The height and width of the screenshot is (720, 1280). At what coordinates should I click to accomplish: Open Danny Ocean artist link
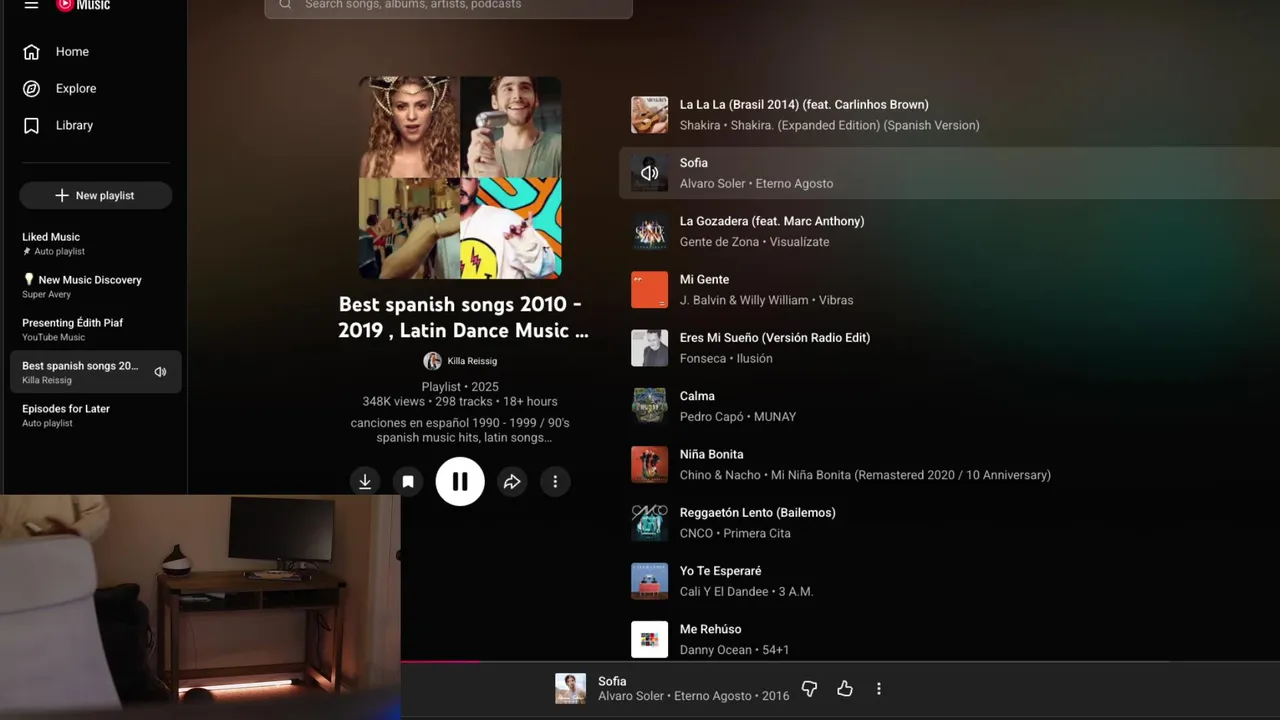pyautogui.click(x=715, y=650)
